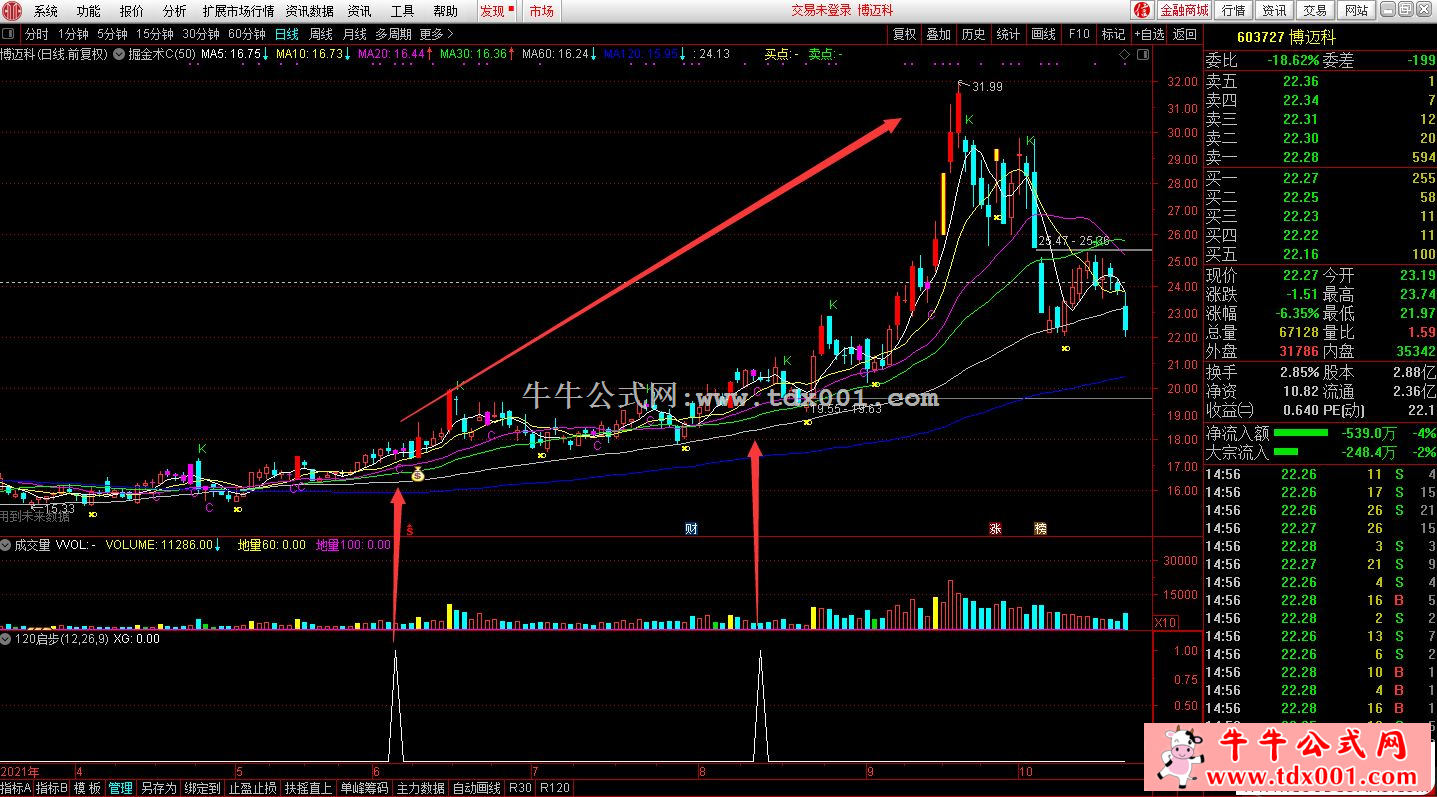Open the 报价 menu
This screenshot has height=797, width=1437.
[x=131, y=11]
